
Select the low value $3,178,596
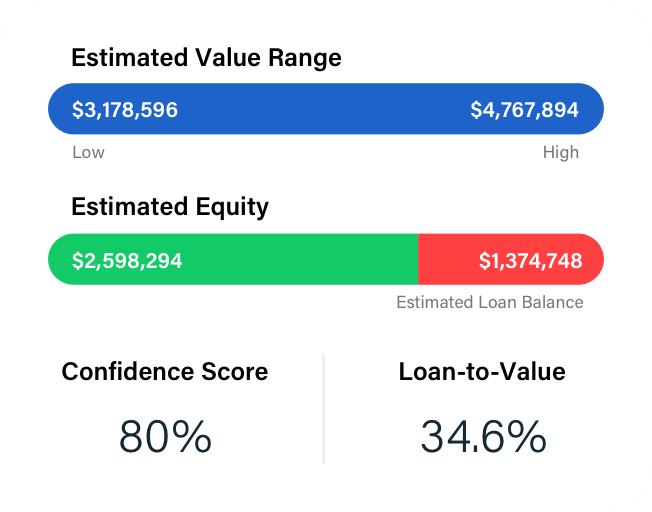point(125,109)
